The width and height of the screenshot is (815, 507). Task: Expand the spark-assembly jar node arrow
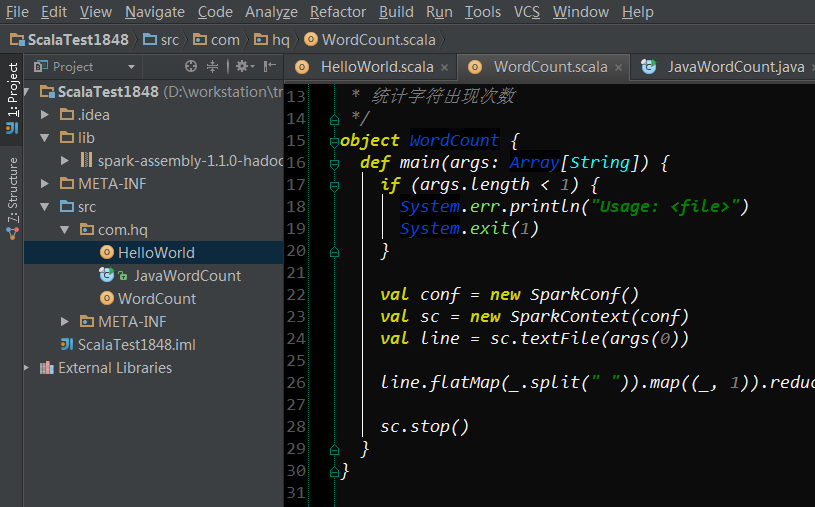tap(64, 161)
